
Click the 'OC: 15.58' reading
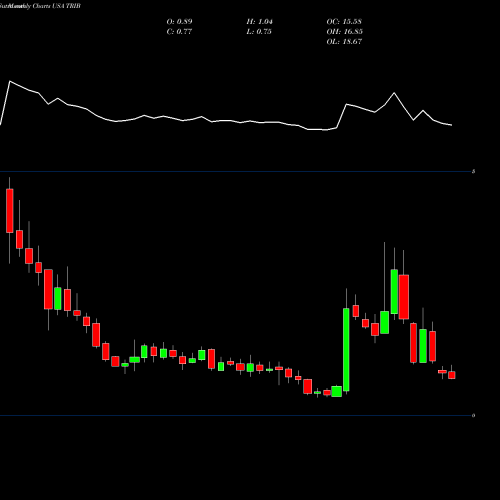click(344, 22)
